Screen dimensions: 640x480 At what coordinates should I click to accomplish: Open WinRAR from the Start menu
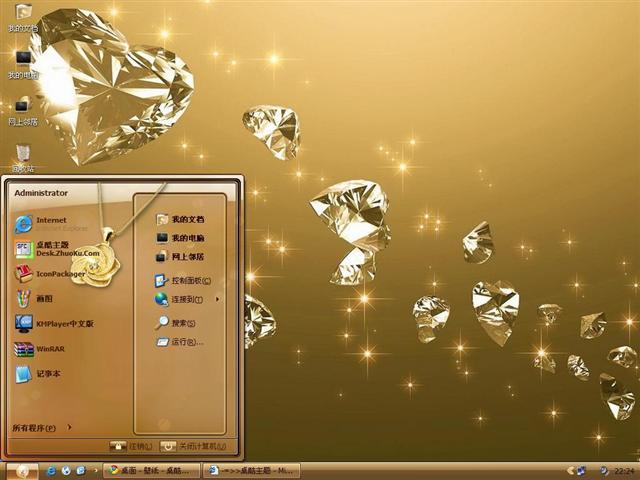pyautogui.click(x=40, y=349)
